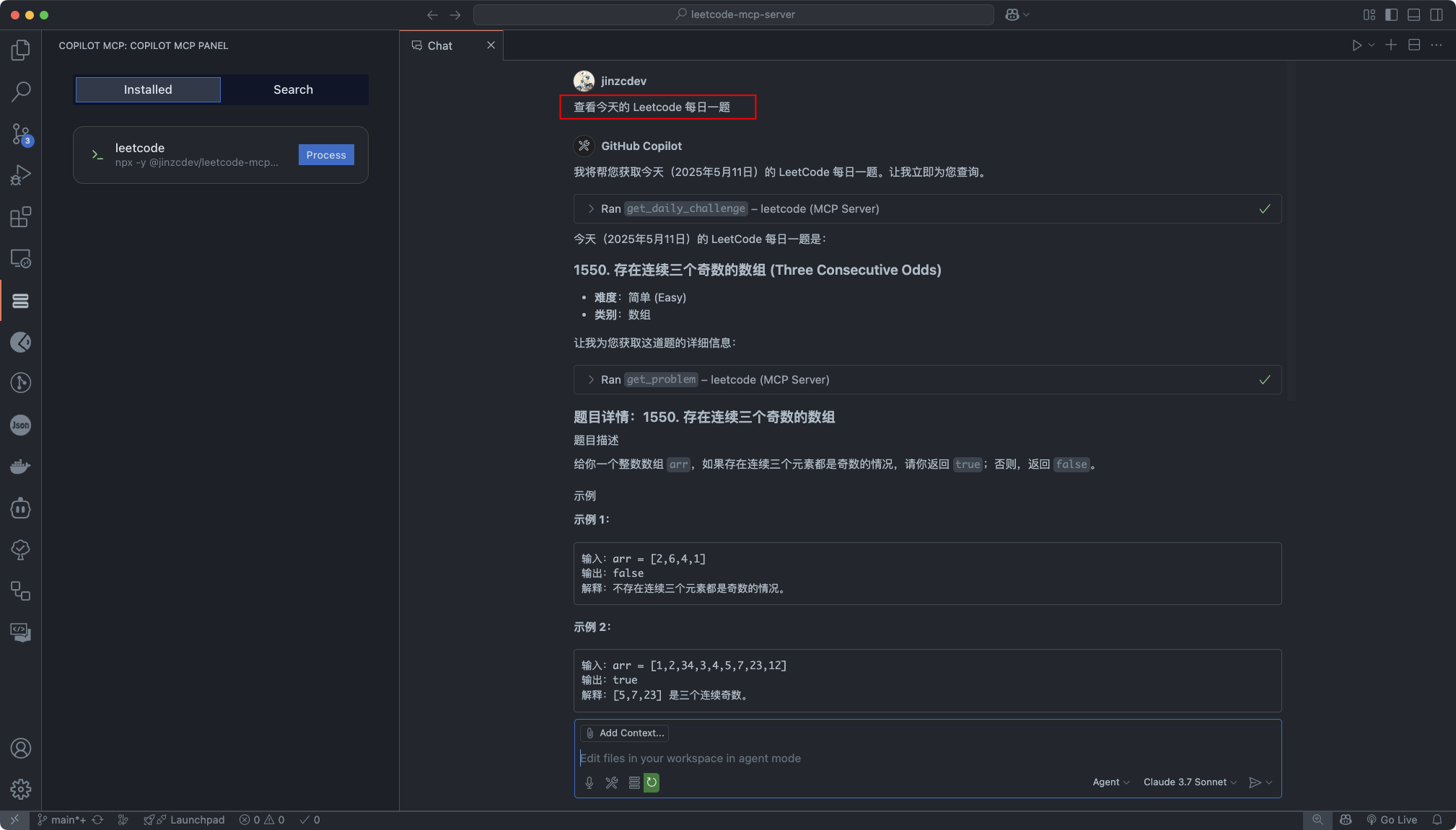Open Source Control view with badge
Image resolution: width=1456 pixels, height=830 pixels.
pyautogui.click(x=21, y=133)
